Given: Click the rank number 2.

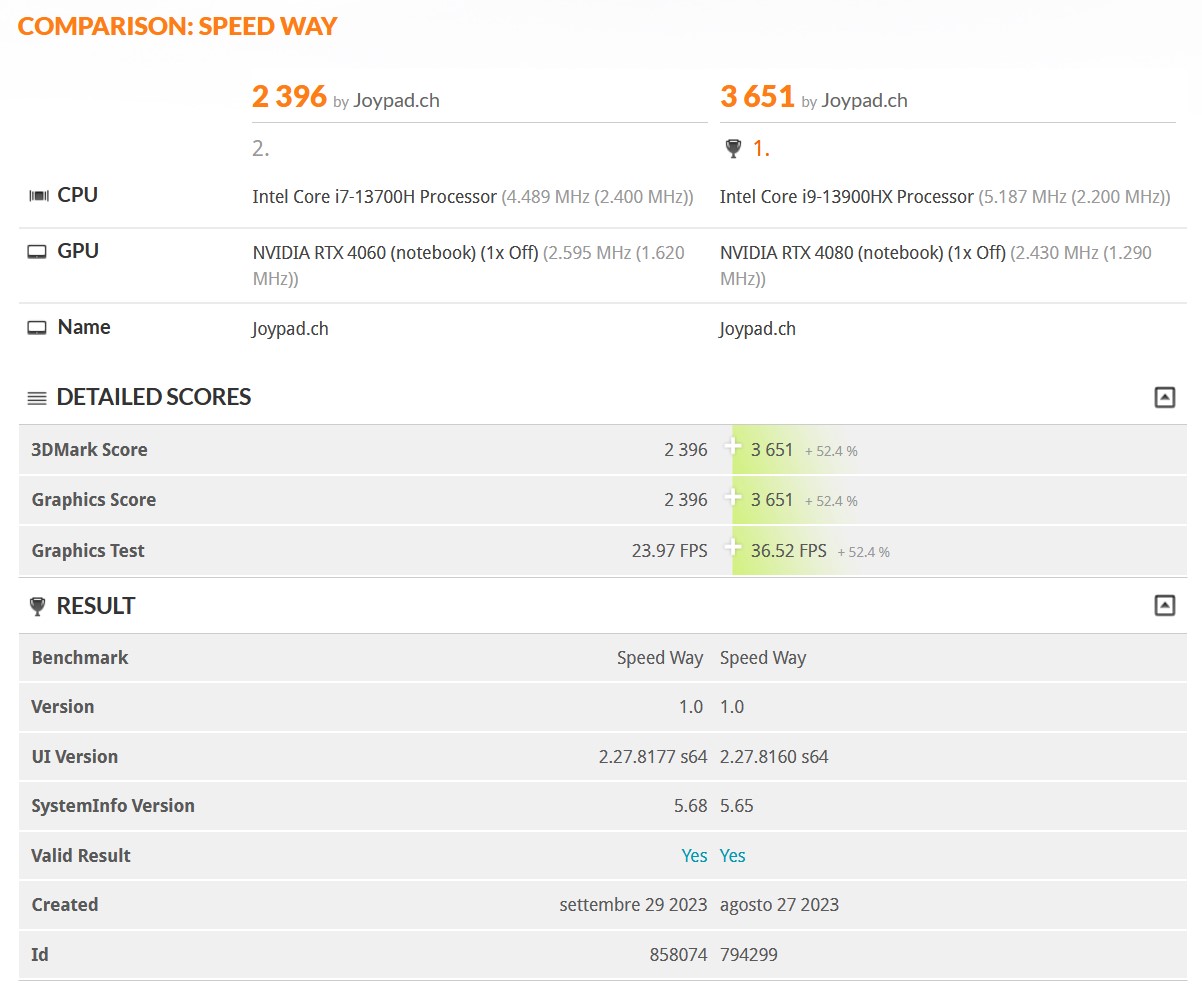Looking at the screenshot, I should (260, 149).
